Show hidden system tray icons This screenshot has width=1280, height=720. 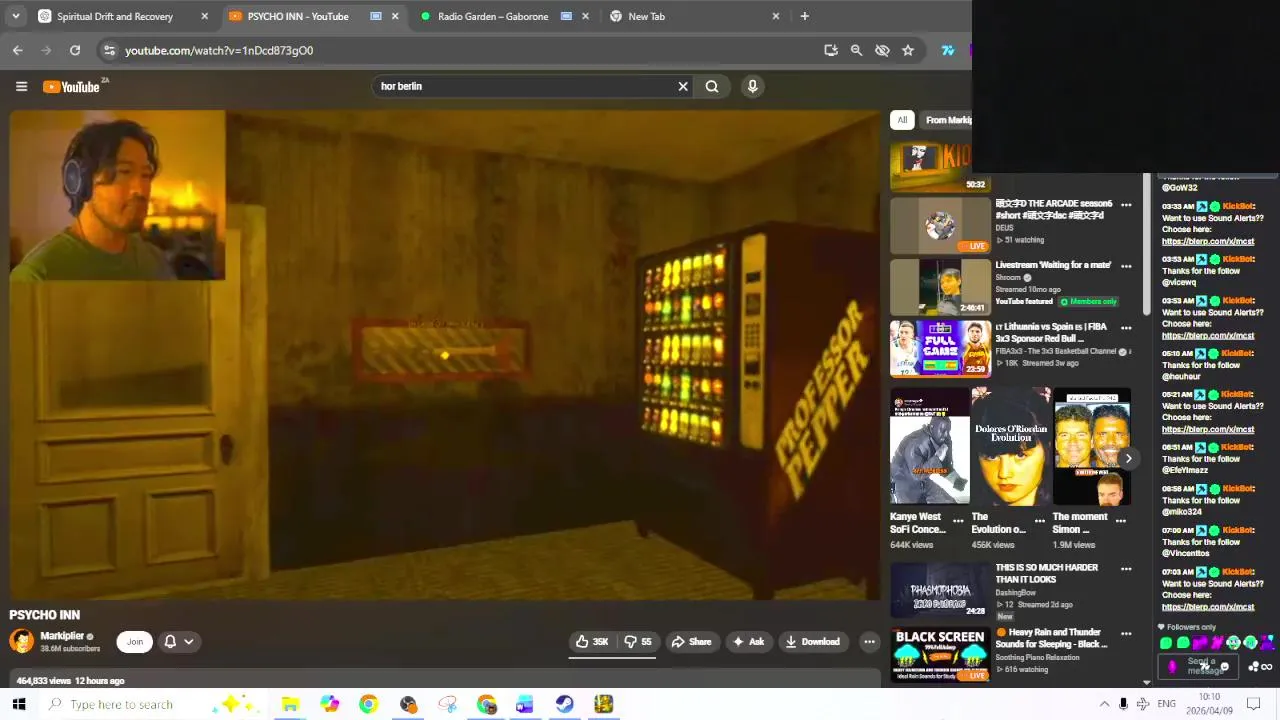[1104, 704]
